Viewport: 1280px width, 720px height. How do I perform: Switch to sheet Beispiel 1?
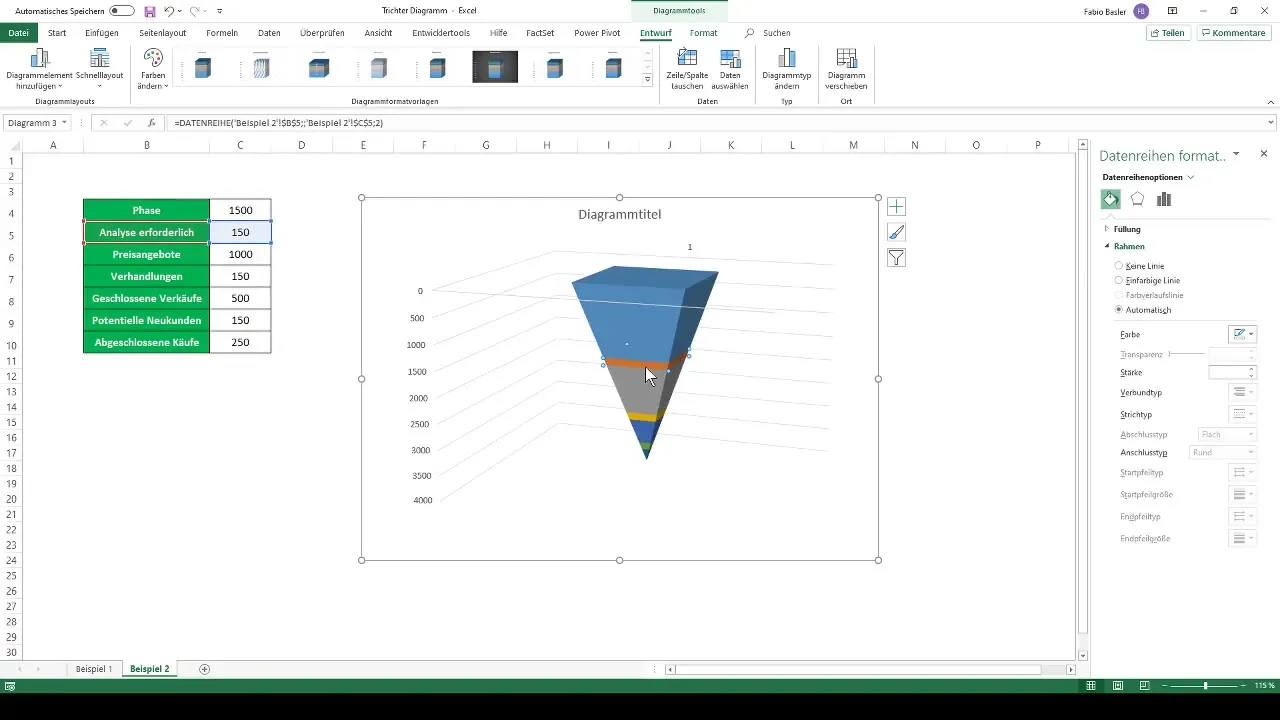pyautogui.click(x=94, y=669)
